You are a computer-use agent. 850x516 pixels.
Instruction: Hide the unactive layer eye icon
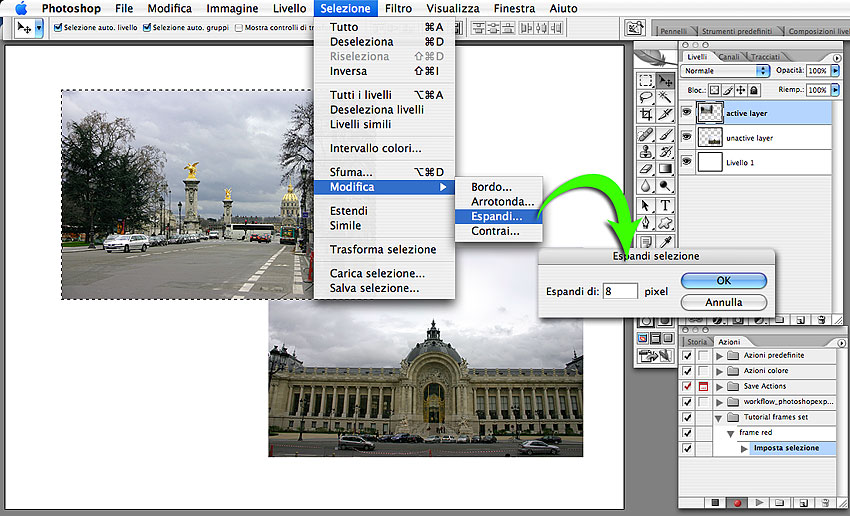coord(686,137)
